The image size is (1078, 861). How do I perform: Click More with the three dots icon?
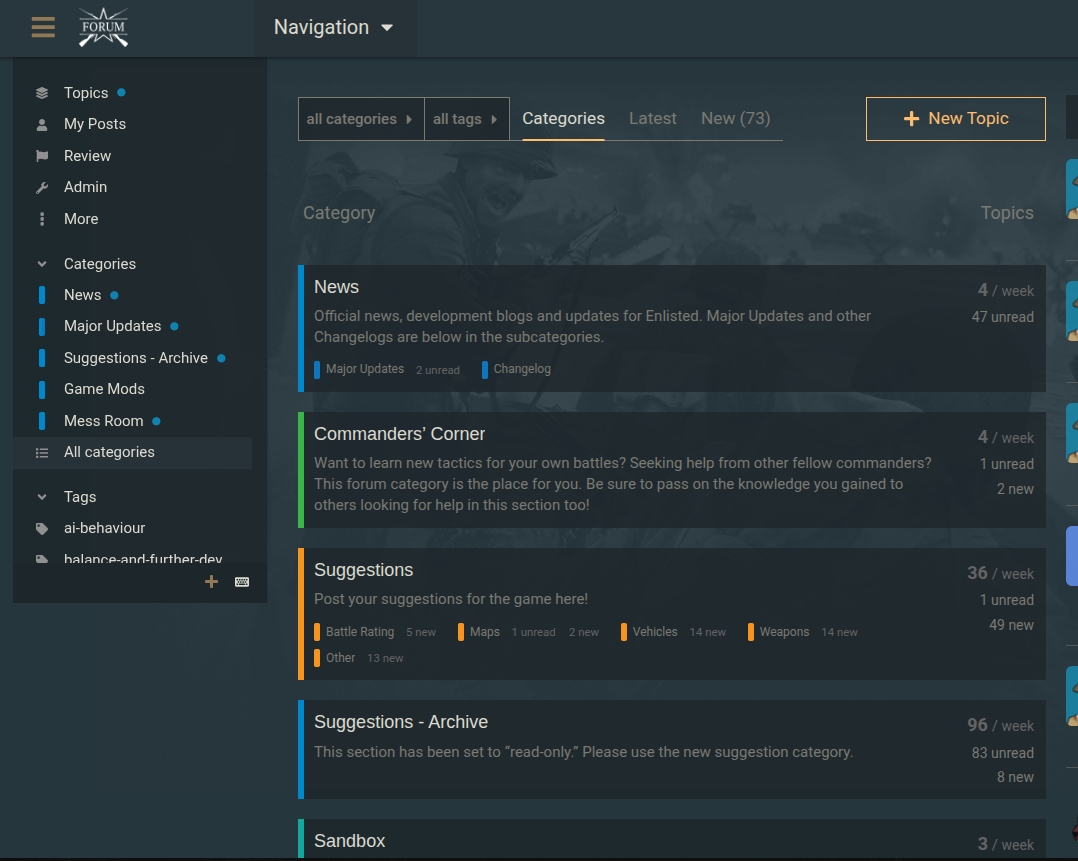(x=42, y=219)
